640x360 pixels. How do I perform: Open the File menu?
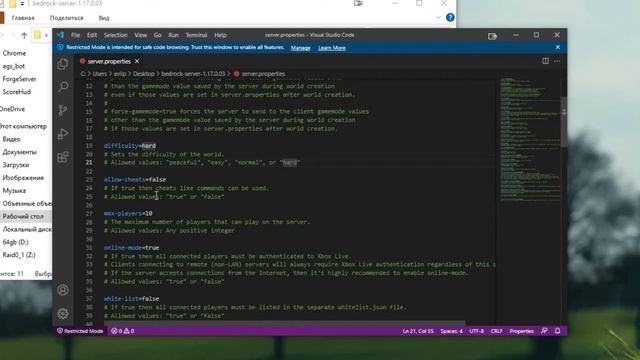76,35
